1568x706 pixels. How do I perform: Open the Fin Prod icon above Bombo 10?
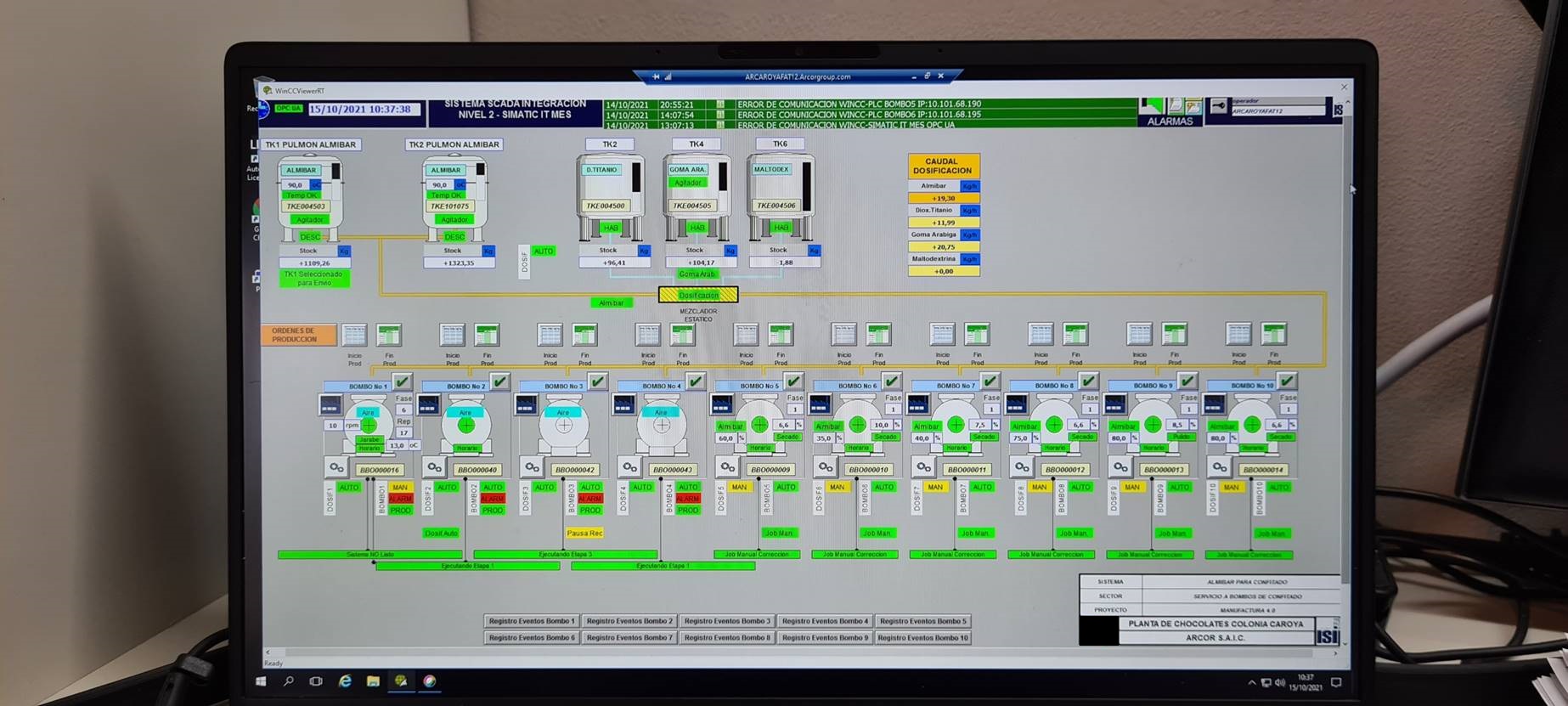(x=1274, y=334)
